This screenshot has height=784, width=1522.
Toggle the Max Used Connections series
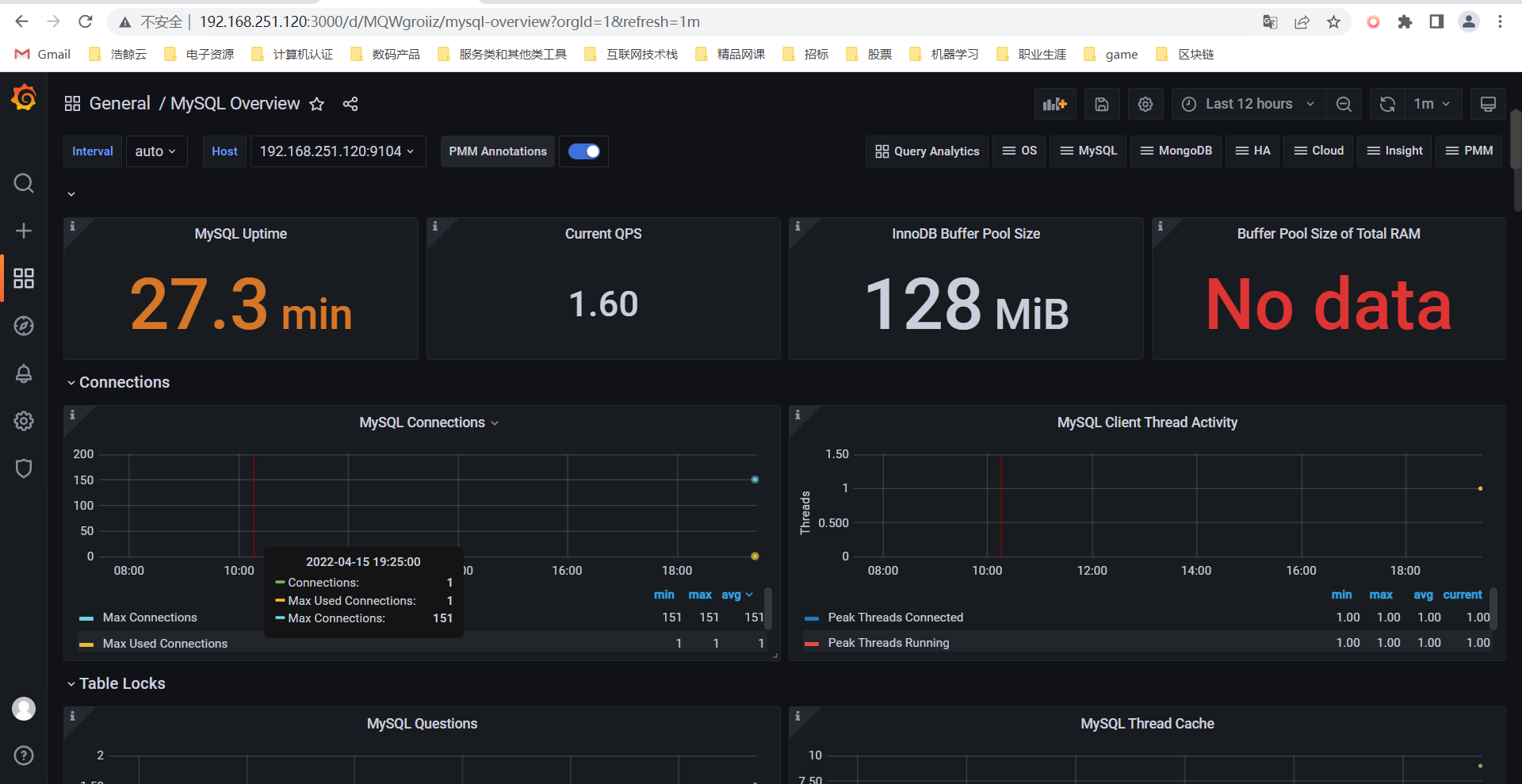(165, 644)
